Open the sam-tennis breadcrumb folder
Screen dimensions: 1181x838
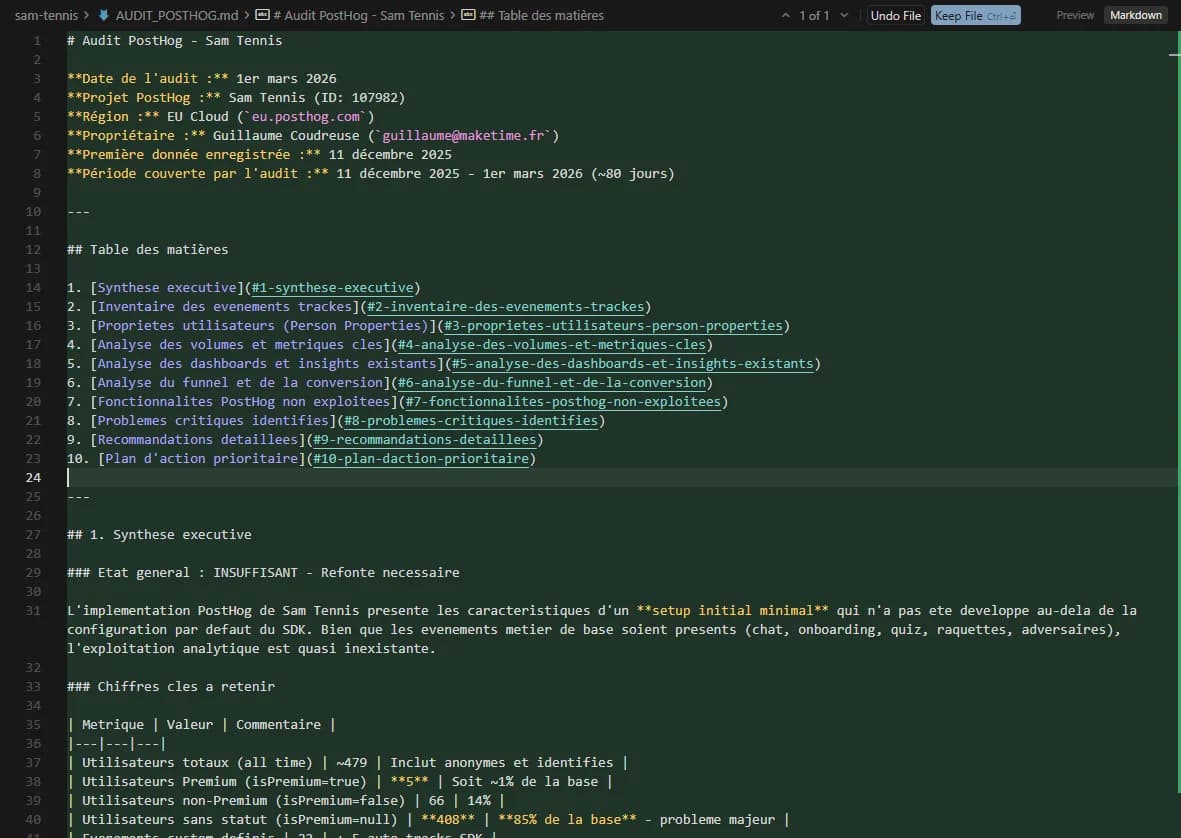(46, 15)
